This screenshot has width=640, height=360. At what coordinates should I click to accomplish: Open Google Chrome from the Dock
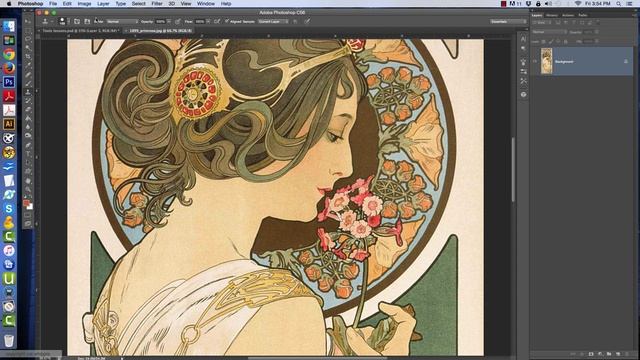coord(9,54)
